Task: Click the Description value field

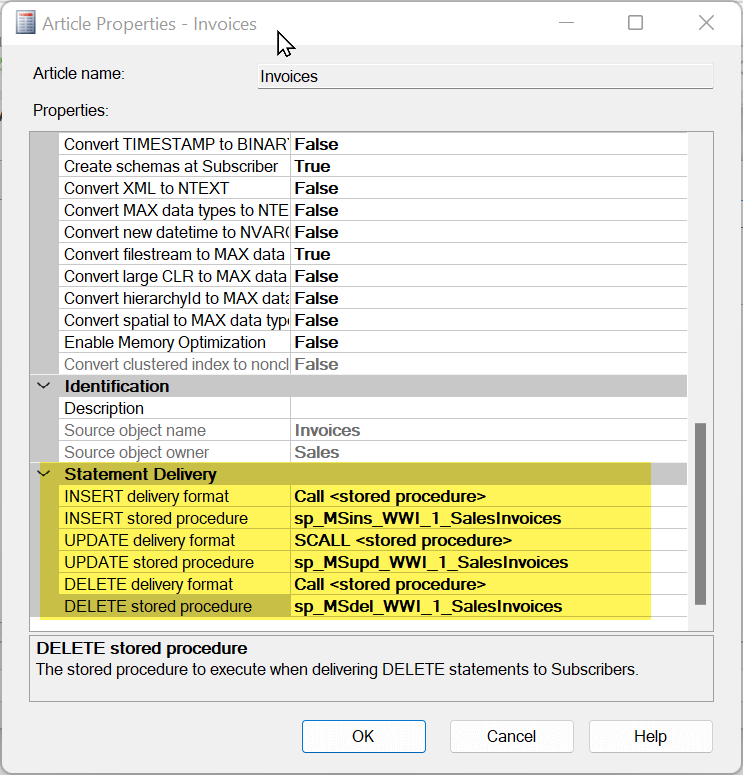Action: click(x=488, y=408)
